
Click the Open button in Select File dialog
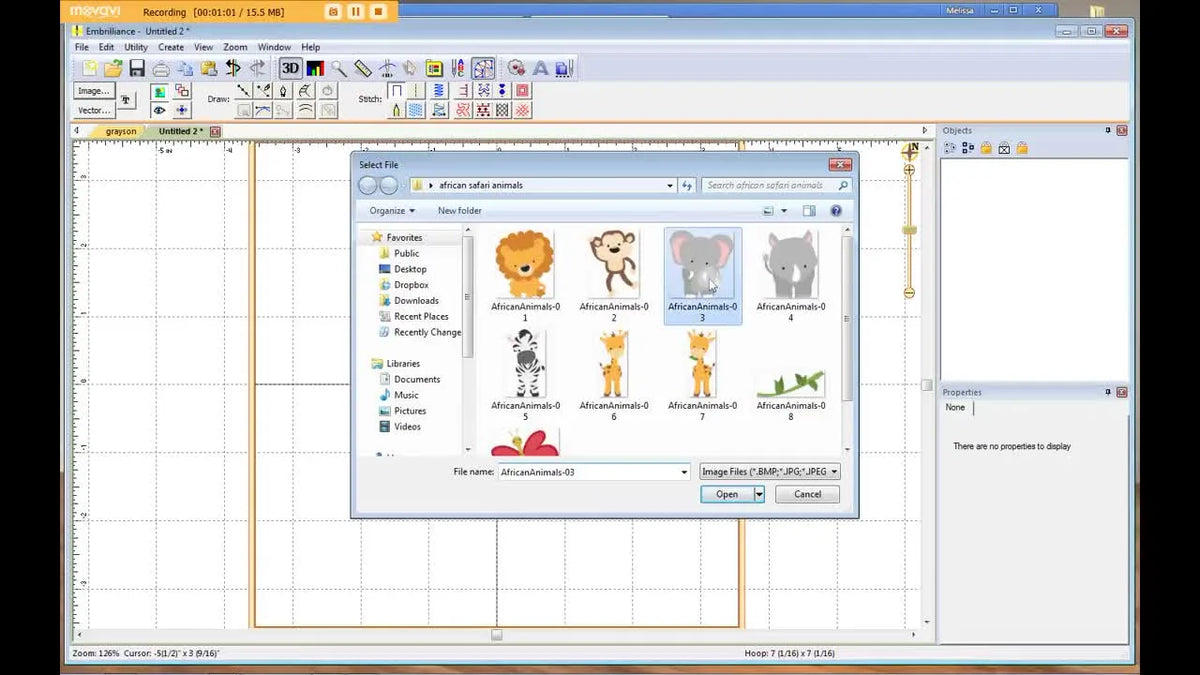727,494
